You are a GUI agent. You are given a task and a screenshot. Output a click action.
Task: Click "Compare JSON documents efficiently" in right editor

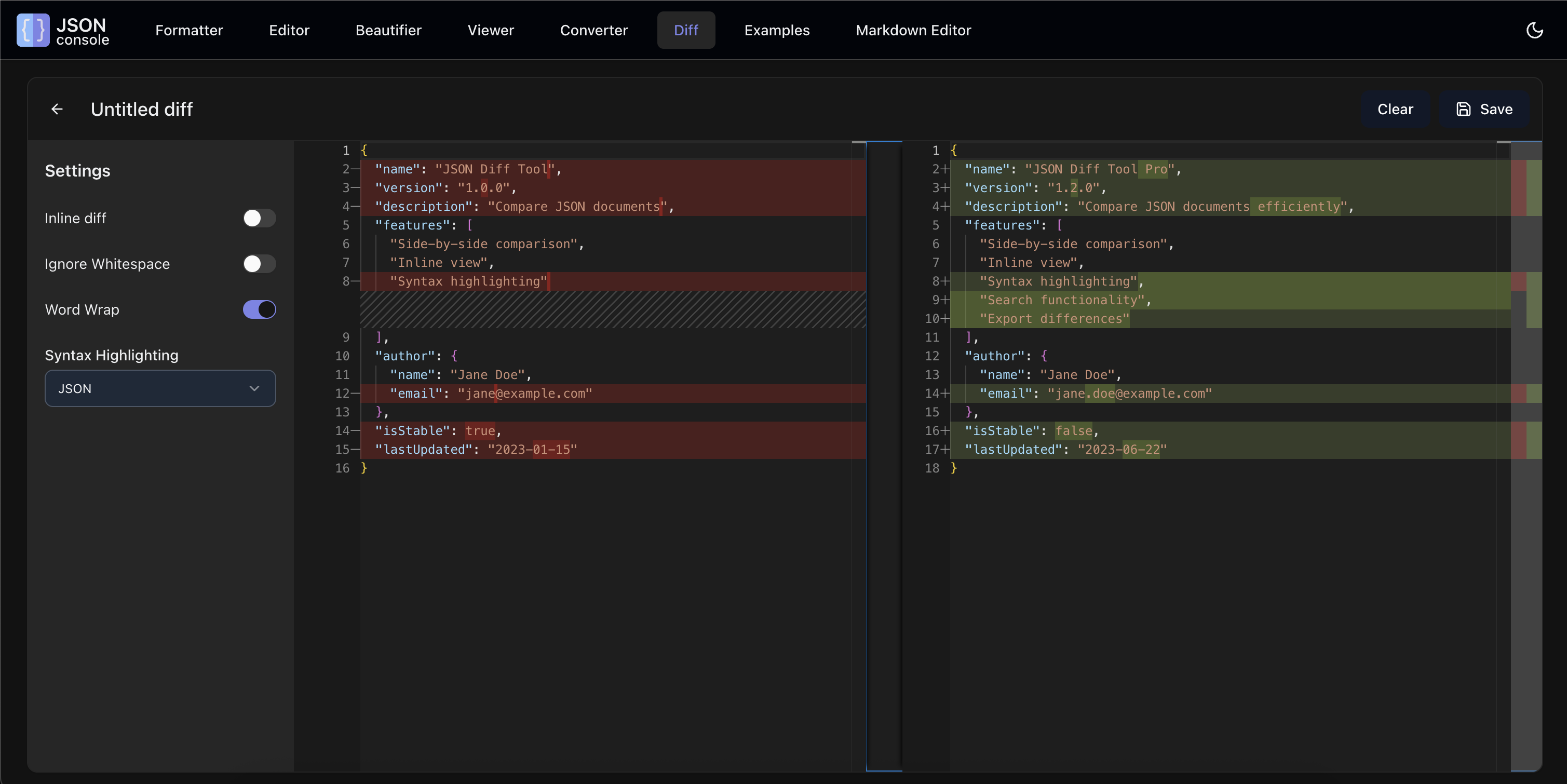(x=1212, y=206)
